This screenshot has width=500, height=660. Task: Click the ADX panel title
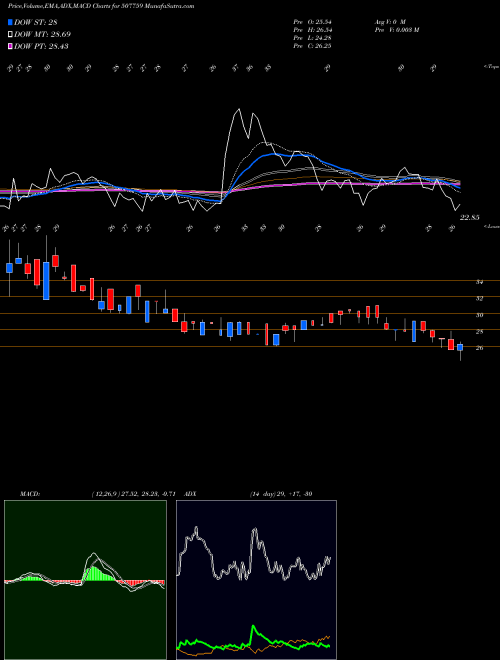tap(190, 494)
